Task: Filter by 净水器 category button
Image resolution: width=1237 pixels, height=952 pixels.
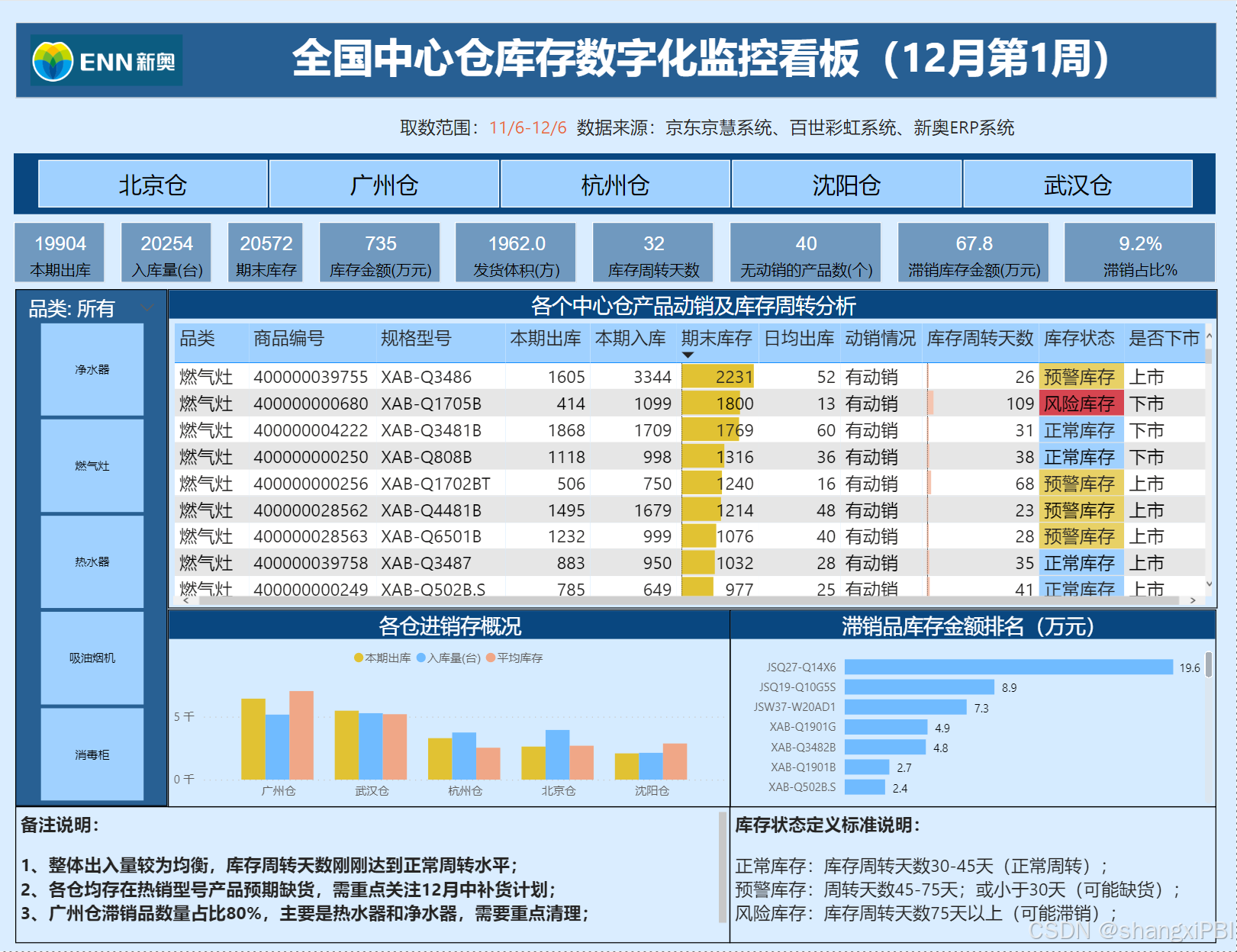Action: 92,369
